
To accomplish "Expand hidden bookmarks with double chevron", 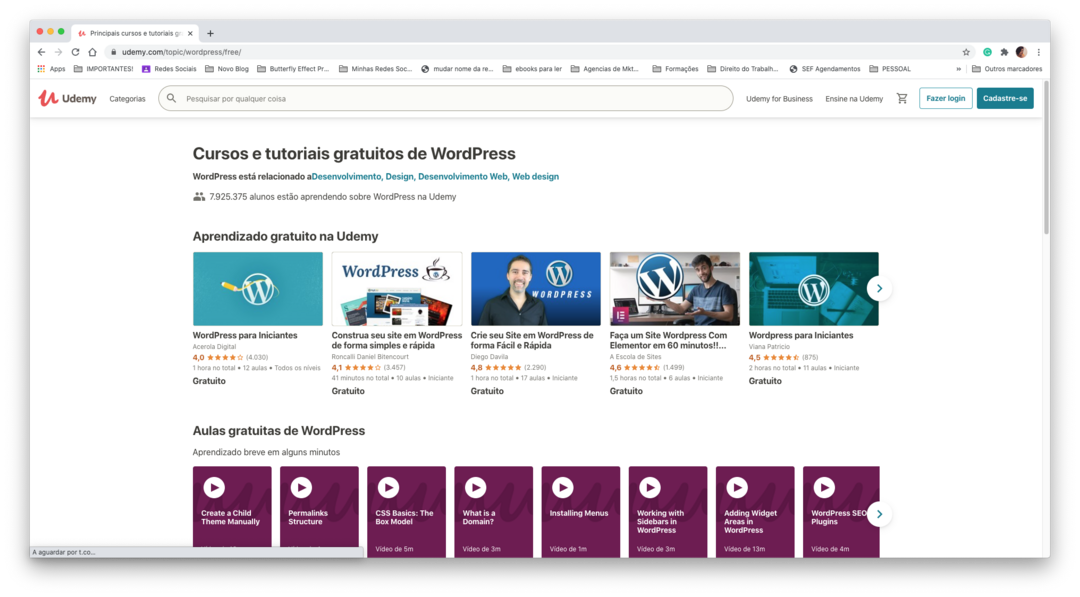I will pyautogui.click(x=958, y=69).
